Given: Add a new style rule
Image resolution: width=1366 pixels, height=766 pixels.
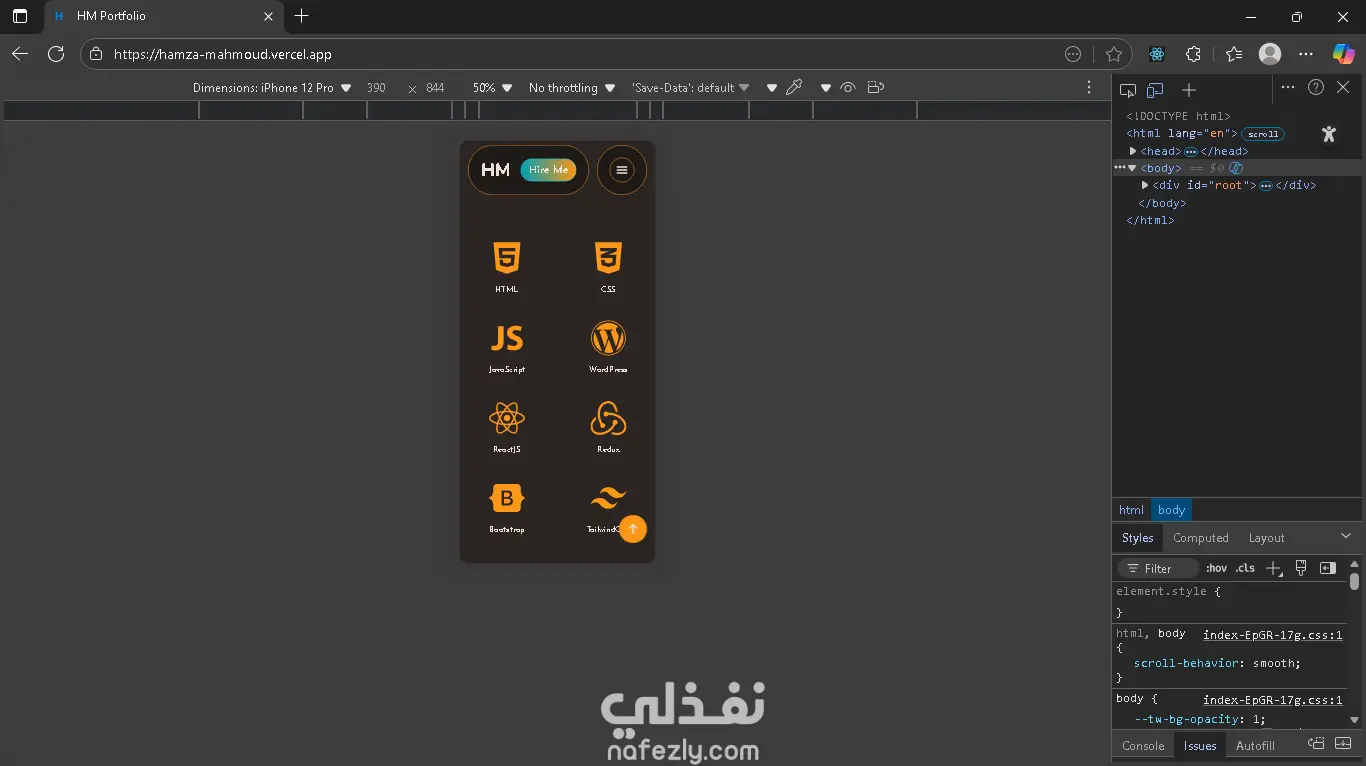Looking at the screenshot, I should click(x=1273, y=568).
